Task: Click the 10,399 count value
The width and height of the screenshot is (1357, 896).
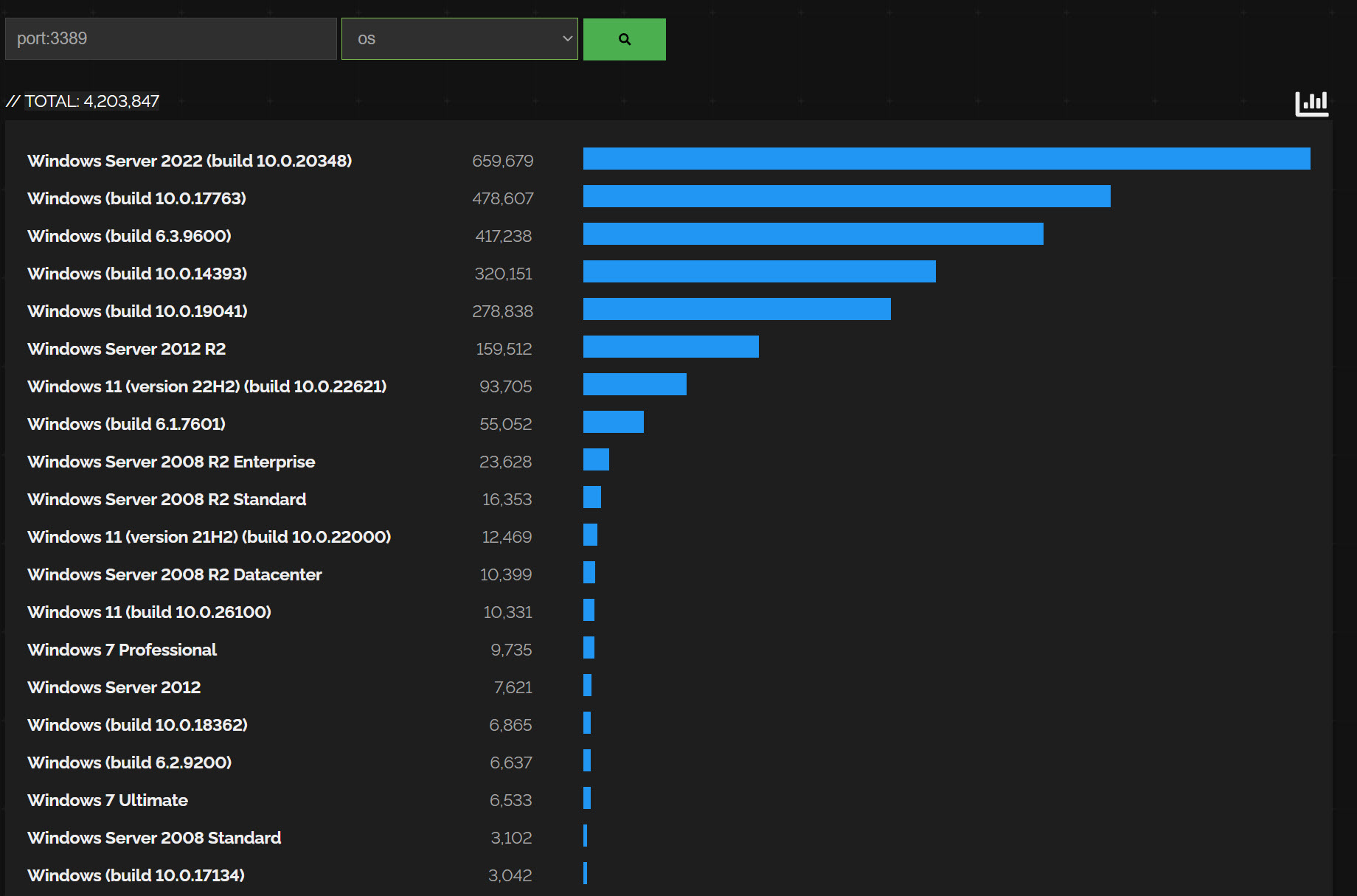Action: 506,574
